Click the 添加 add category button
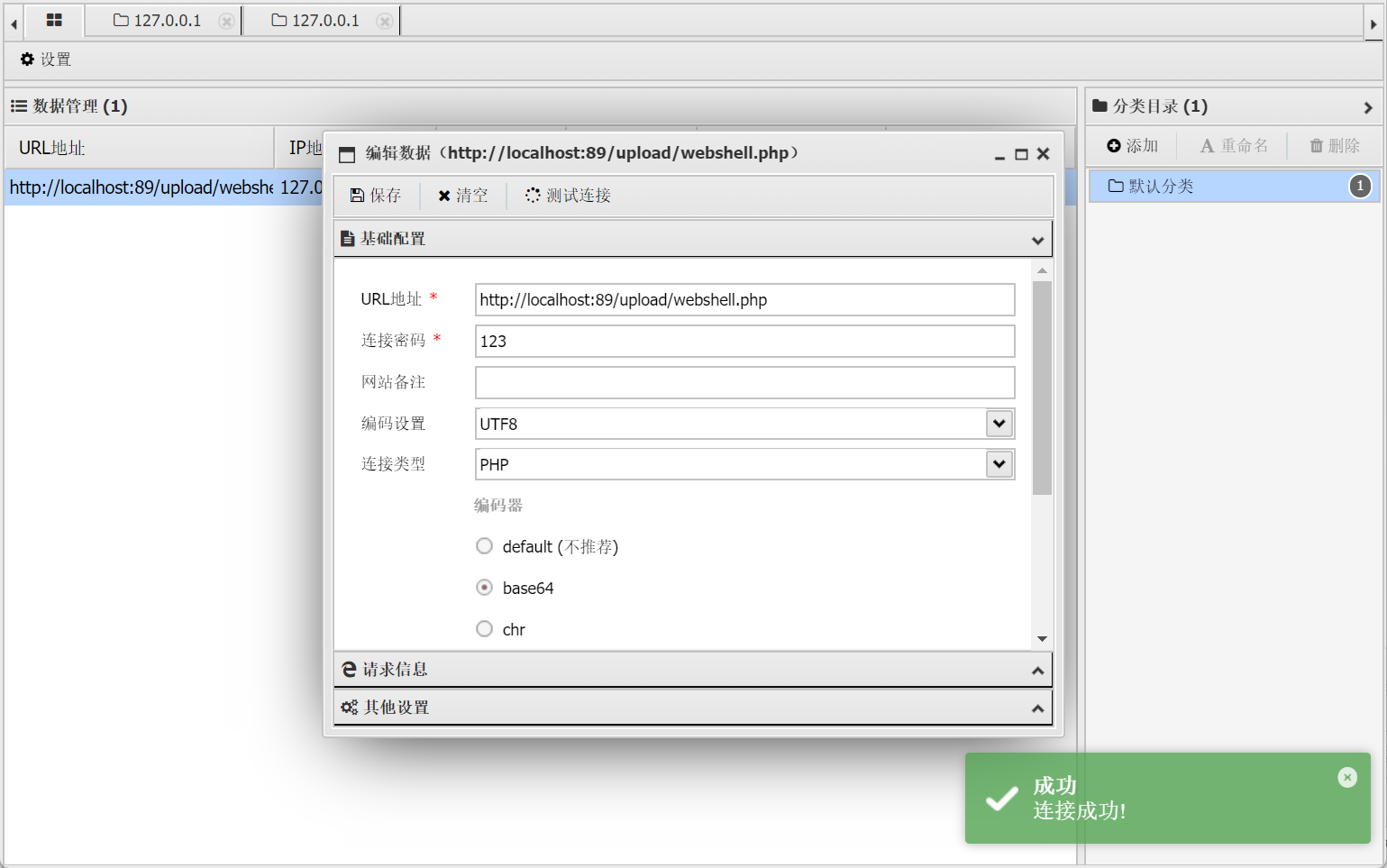This screenshot has width=1387, height=868. point(1133,146)
